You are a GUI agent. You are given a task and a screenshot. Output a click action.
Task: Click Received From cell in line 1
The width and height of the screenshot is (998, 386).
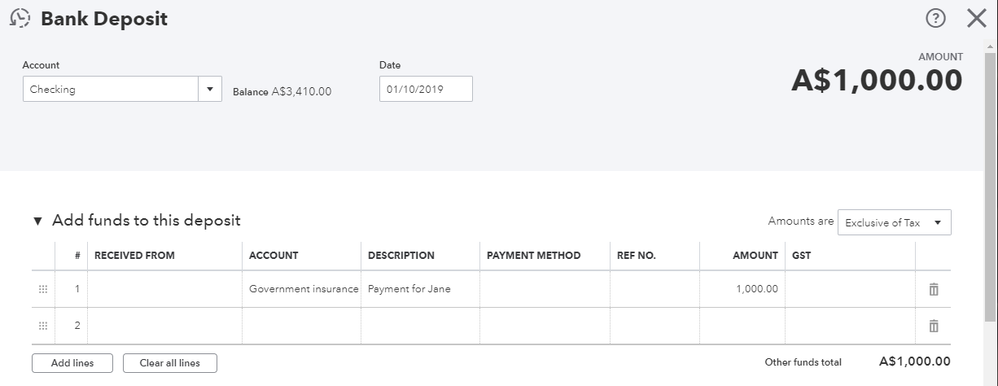[x=165, y=289]
